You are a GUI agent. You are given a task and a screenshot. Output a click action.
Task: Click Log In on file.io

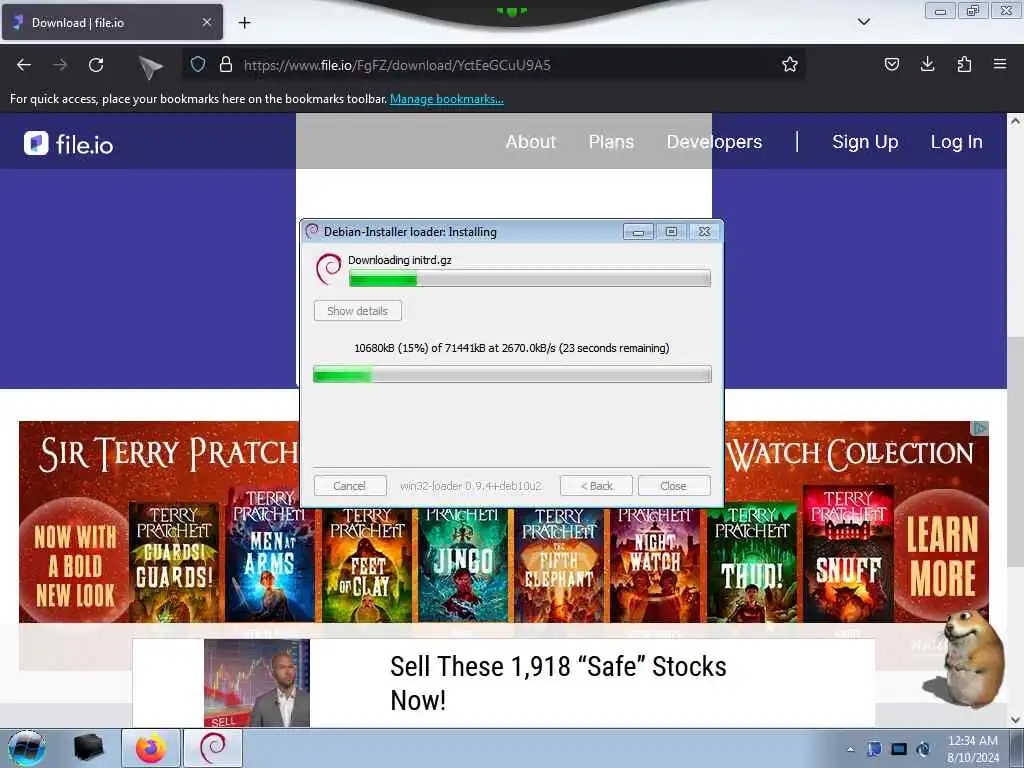(x=956, y=142)
